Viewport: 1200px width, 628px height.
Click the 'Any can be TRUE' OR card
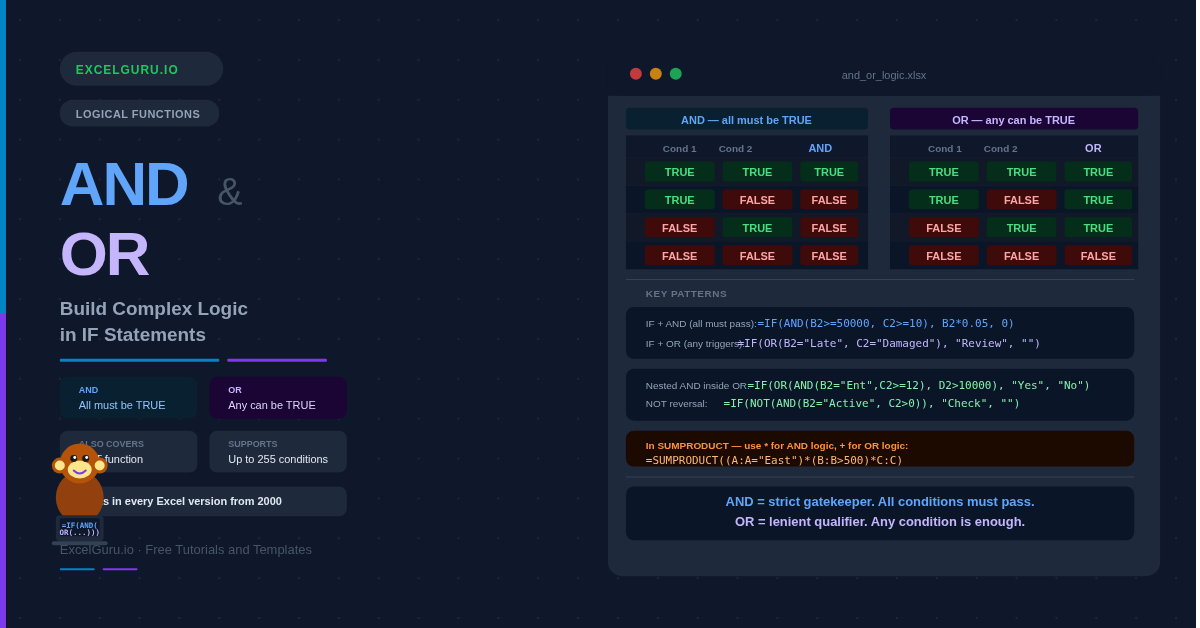[x=278, y=398]
